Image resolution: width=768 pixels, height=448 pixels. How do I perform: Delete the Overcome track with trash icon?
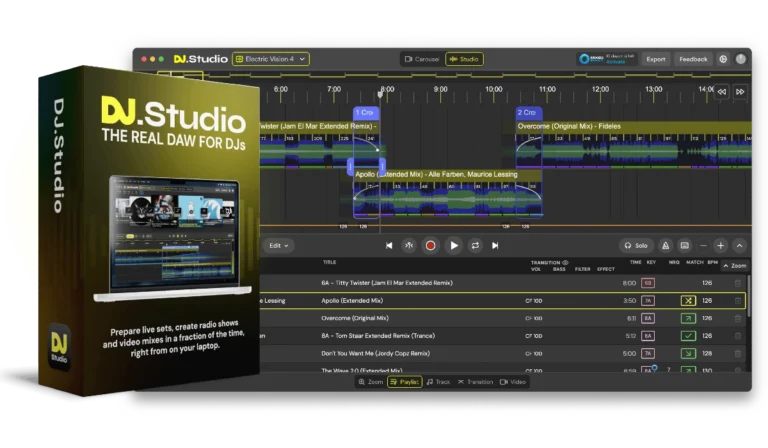click(738, 318)
